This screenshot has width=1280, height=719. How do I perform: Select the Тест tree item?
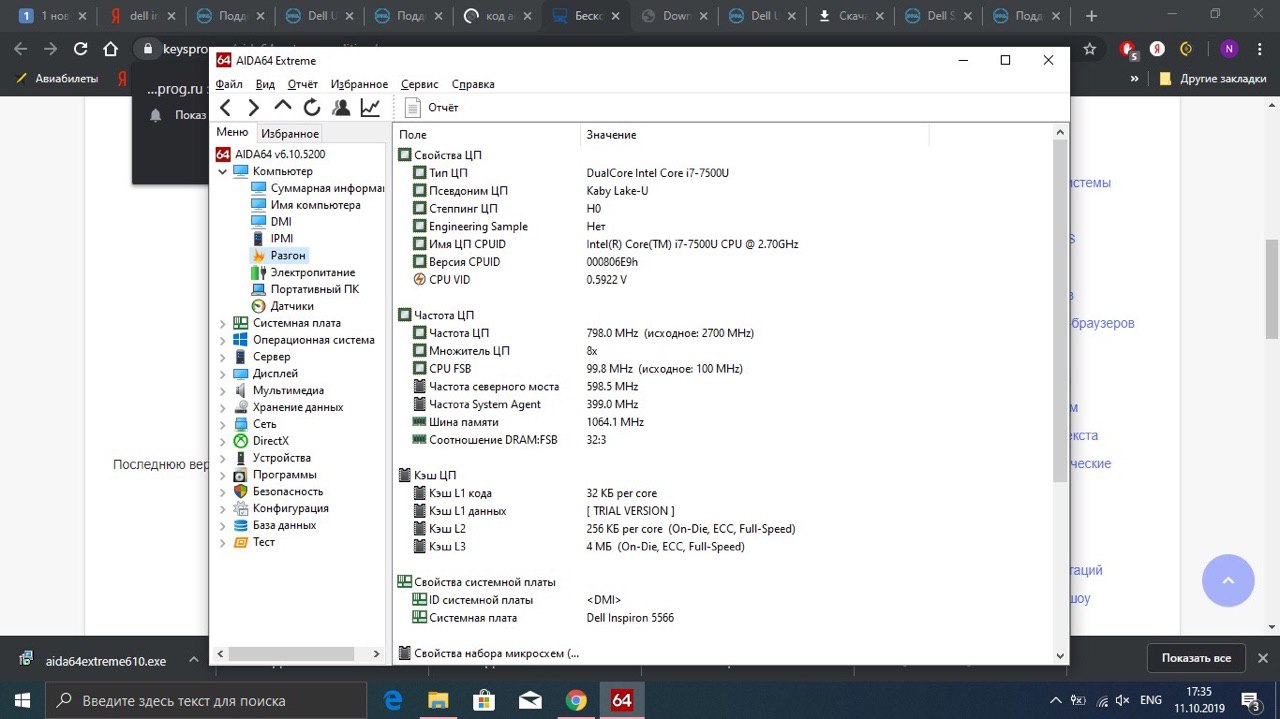pos(254,542)
